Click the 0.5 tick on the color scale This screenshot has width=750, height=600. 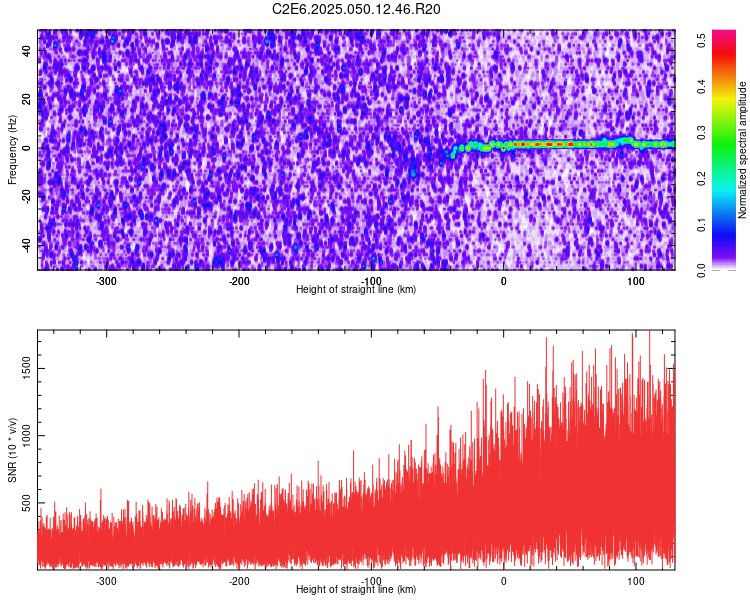coord(701,40)
